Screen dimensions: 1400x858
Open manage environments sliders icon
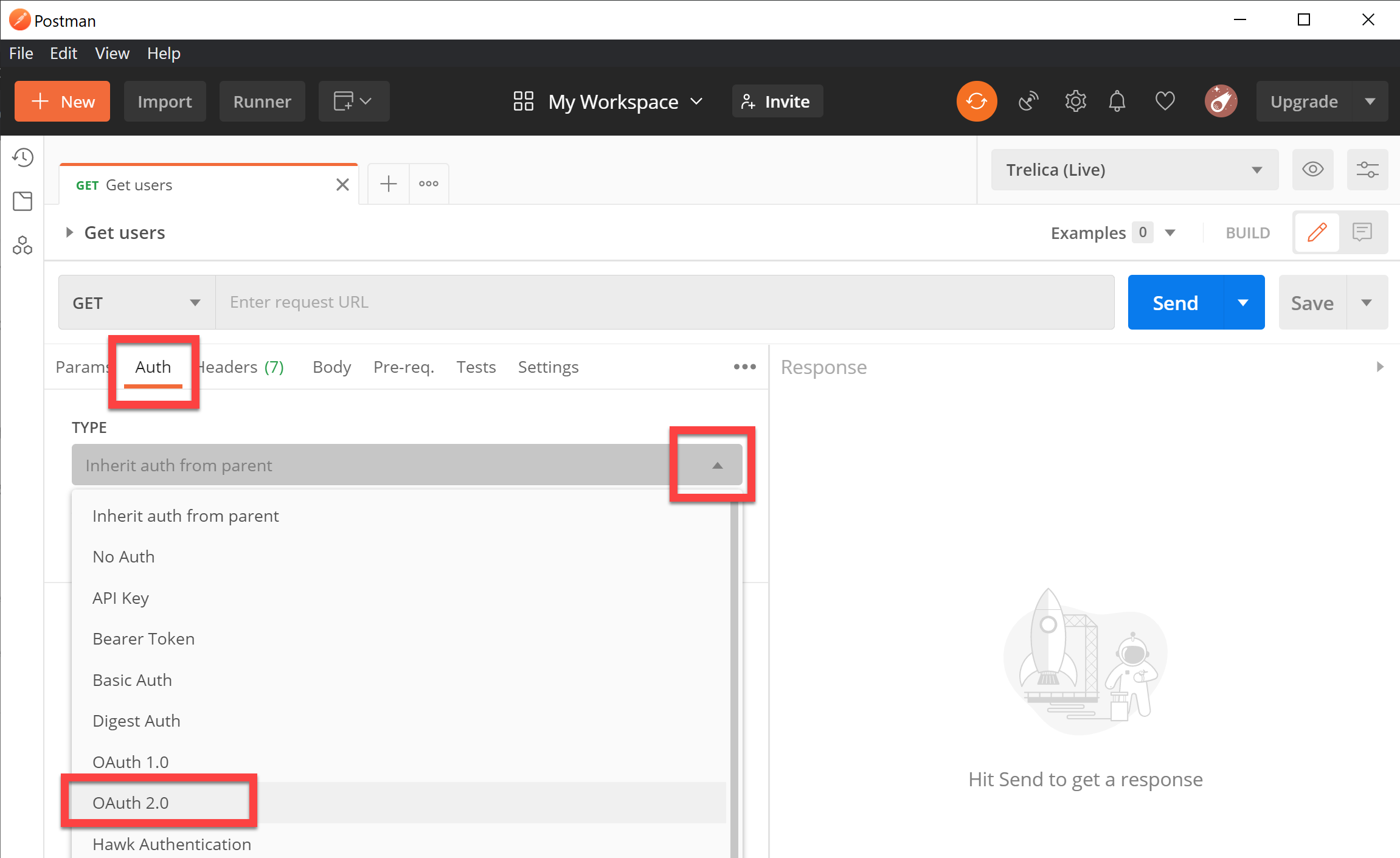(x=1367, y=169)
